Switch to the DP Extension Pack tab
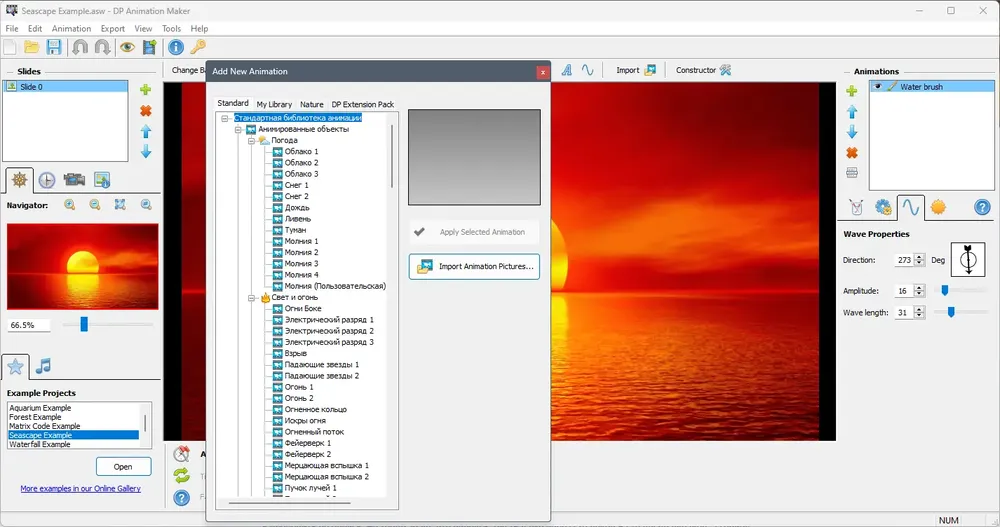Image resolution: width=1000 pixels, height=527 pixels. [x=362, y=104]
